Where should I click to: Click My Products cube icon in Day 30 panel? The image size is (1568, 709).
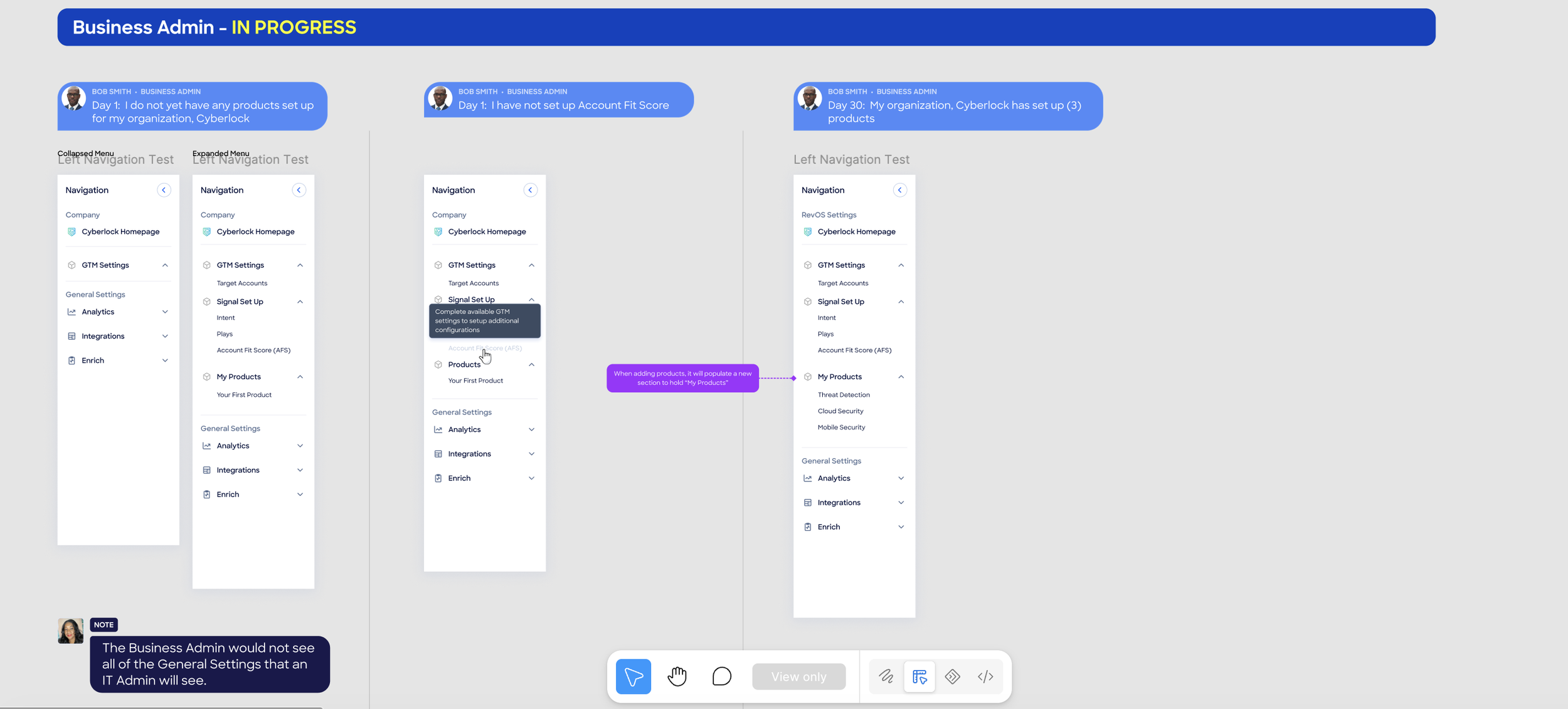[x=807, y=377]
